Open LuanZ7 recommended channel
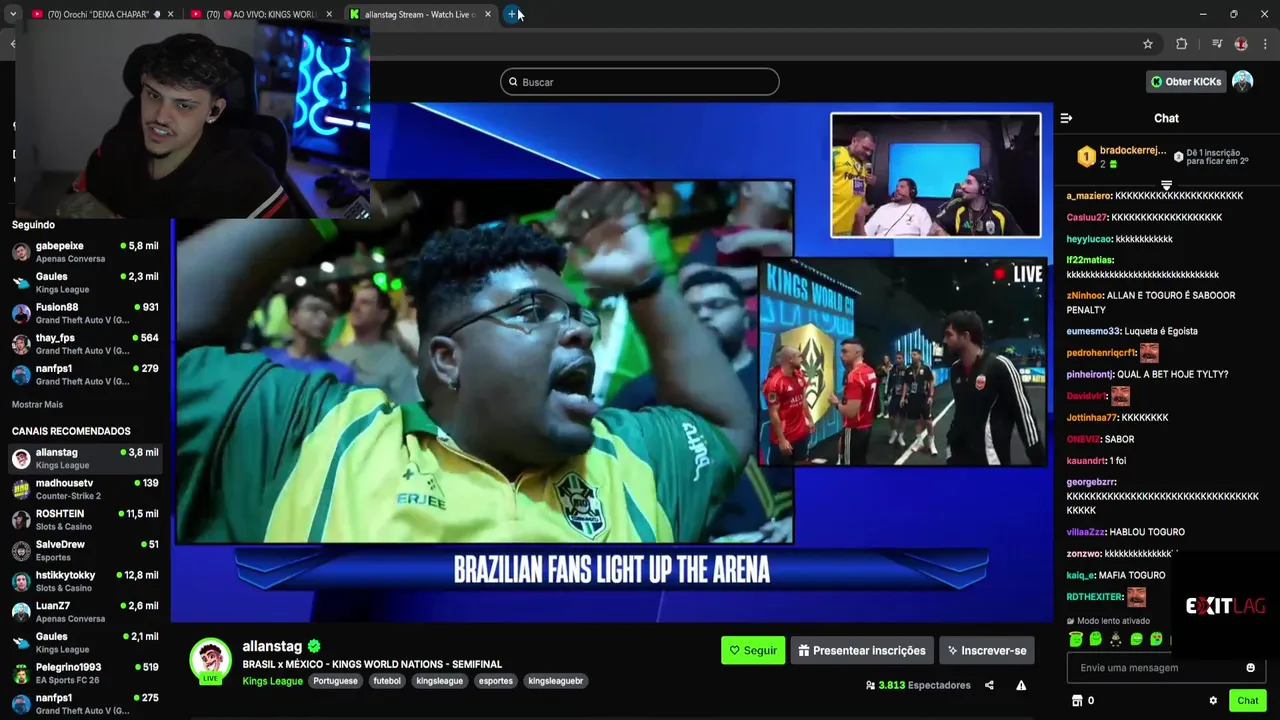The width and height of the screenshot is (1280, 720). click(x=85, y=612)
